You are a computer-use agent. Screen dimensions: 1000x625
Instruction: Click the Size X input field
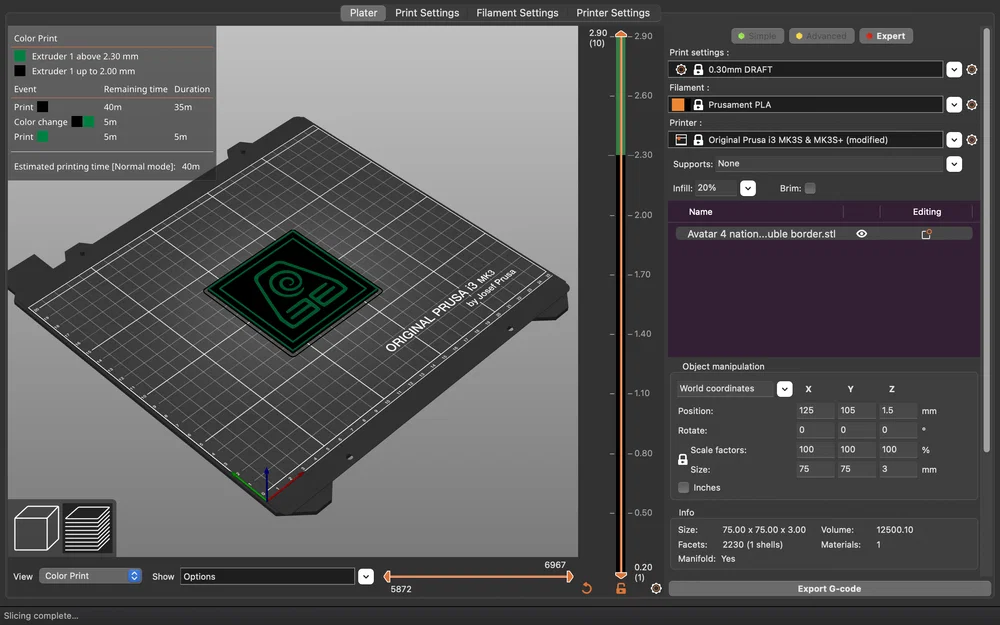tap(815, 469)
